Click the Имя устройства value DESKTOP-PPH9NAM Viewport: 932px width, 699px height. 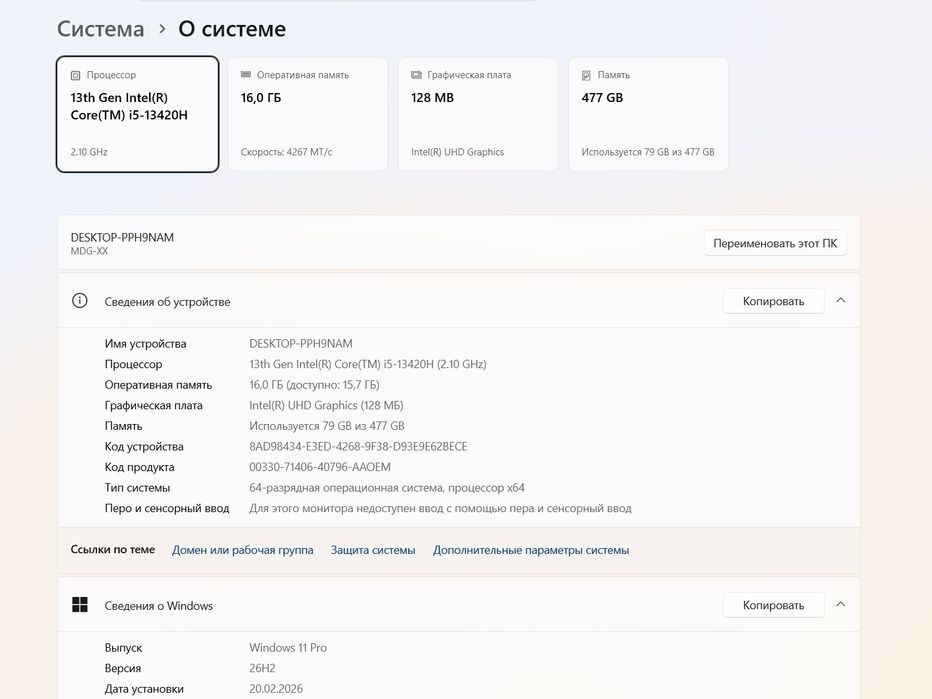pyautogui.click(x=301, y=344)
